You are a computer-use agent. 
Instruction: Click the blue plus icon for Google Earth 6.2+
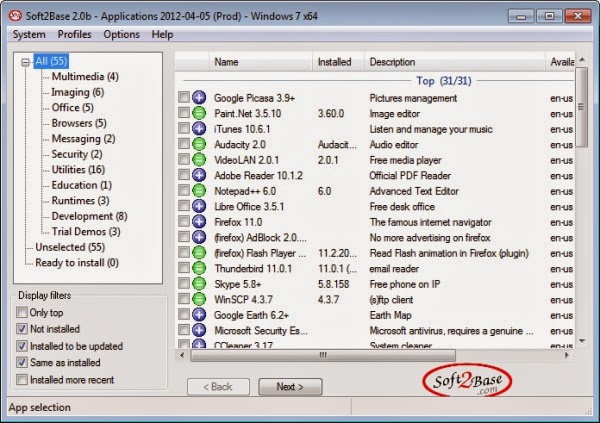(199, 315)
